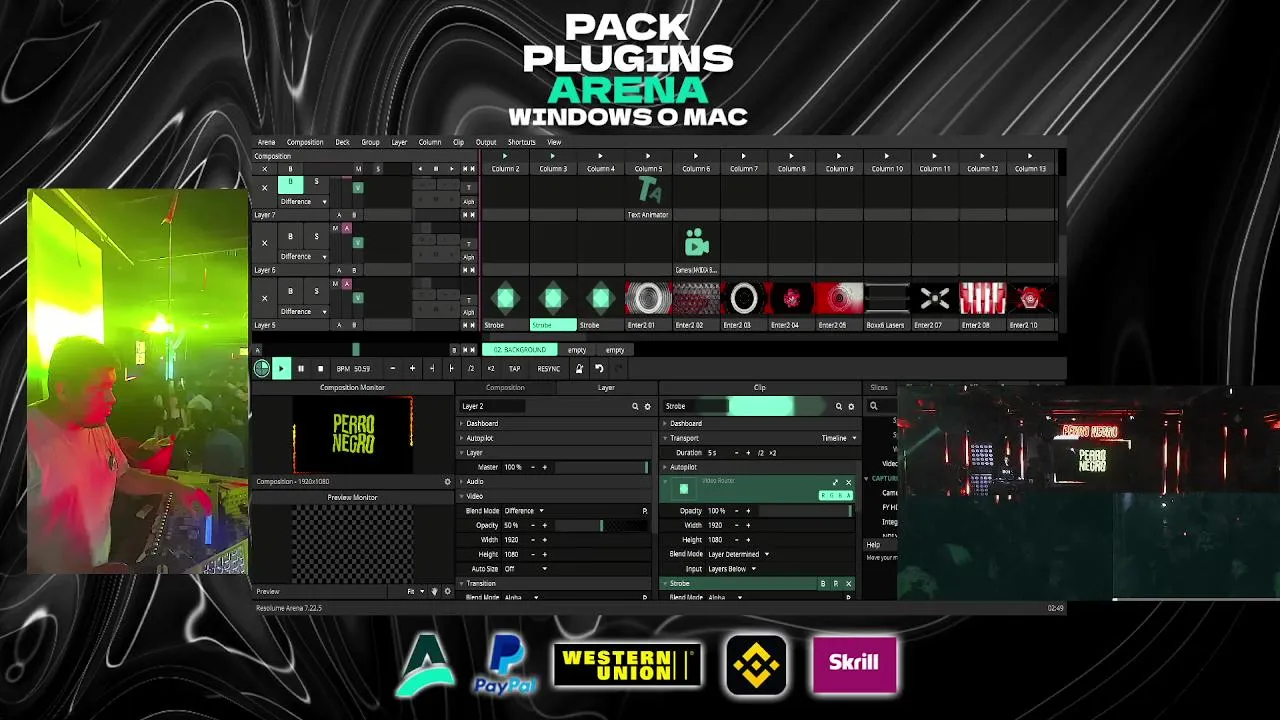
Task: Trigger Column 8 play arrow
Action: 791,156
